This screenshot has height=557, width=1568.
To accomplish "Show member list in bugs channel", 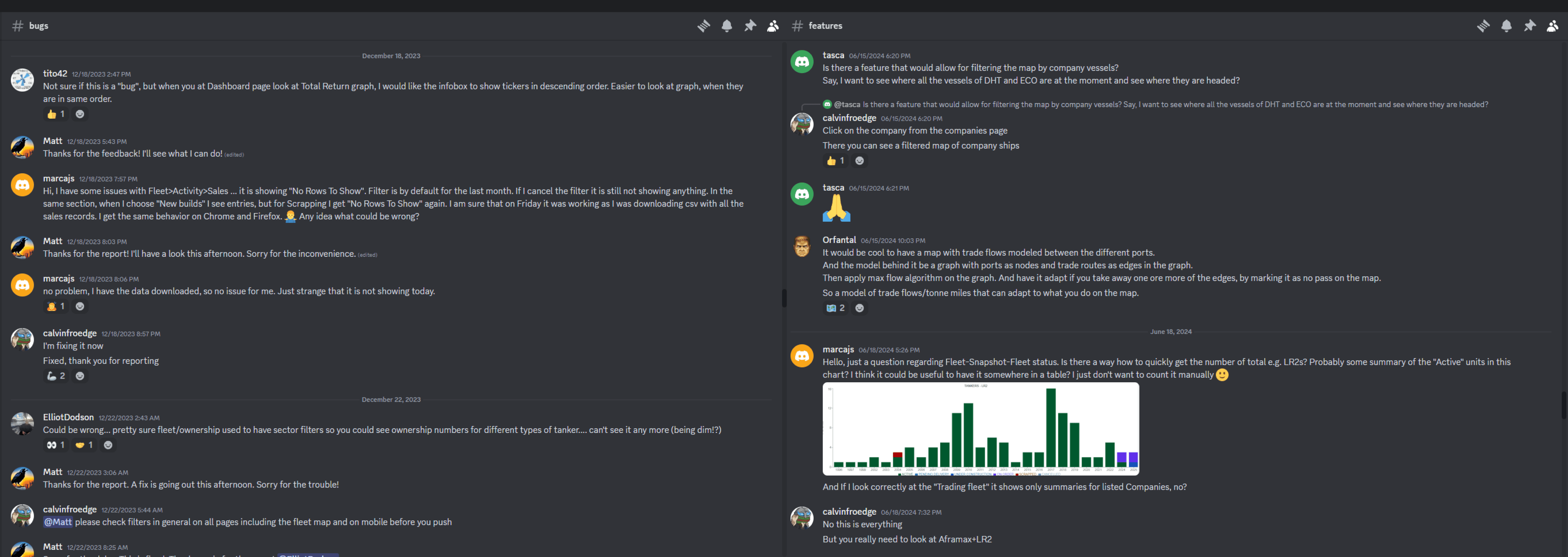I will click(x=773, y=26).
